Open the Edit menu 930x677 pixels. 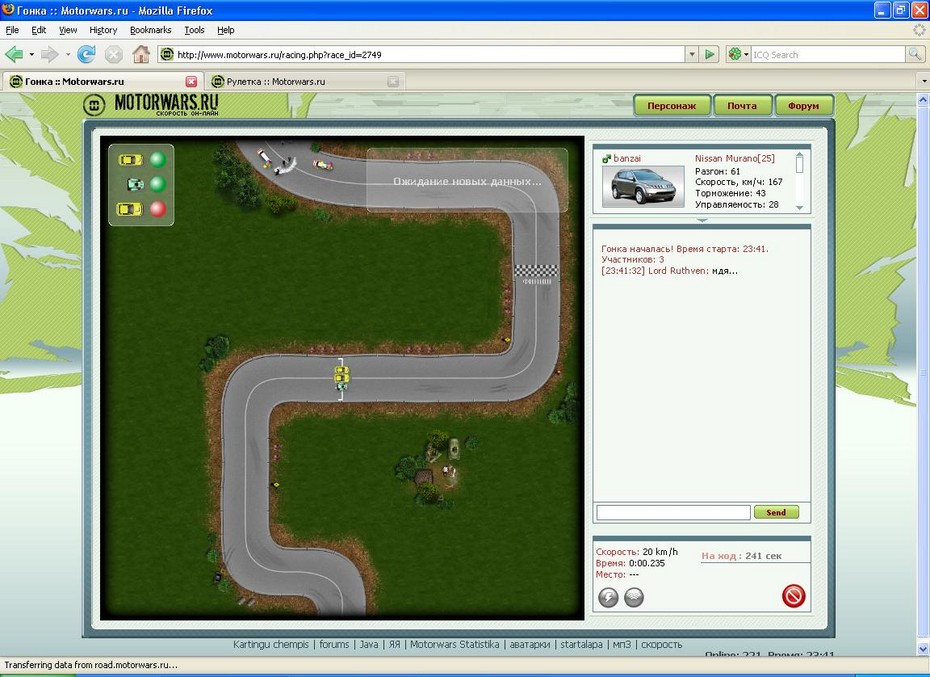(x=39, y=30)
